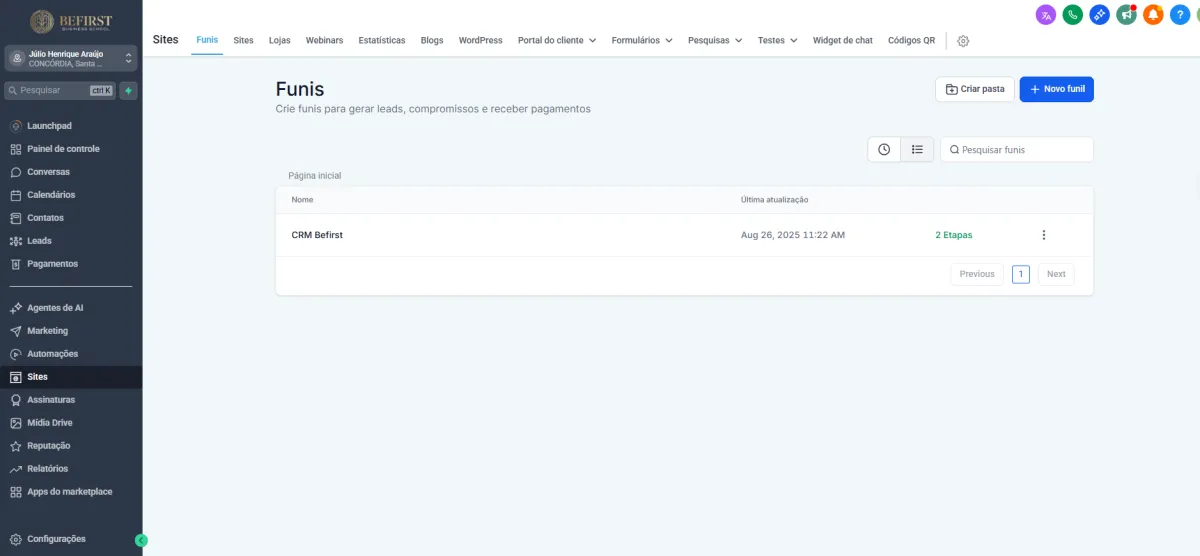1200x556 pixels.
Task: Click the sidebar Pesquisar search box
Action: (60, 90)
